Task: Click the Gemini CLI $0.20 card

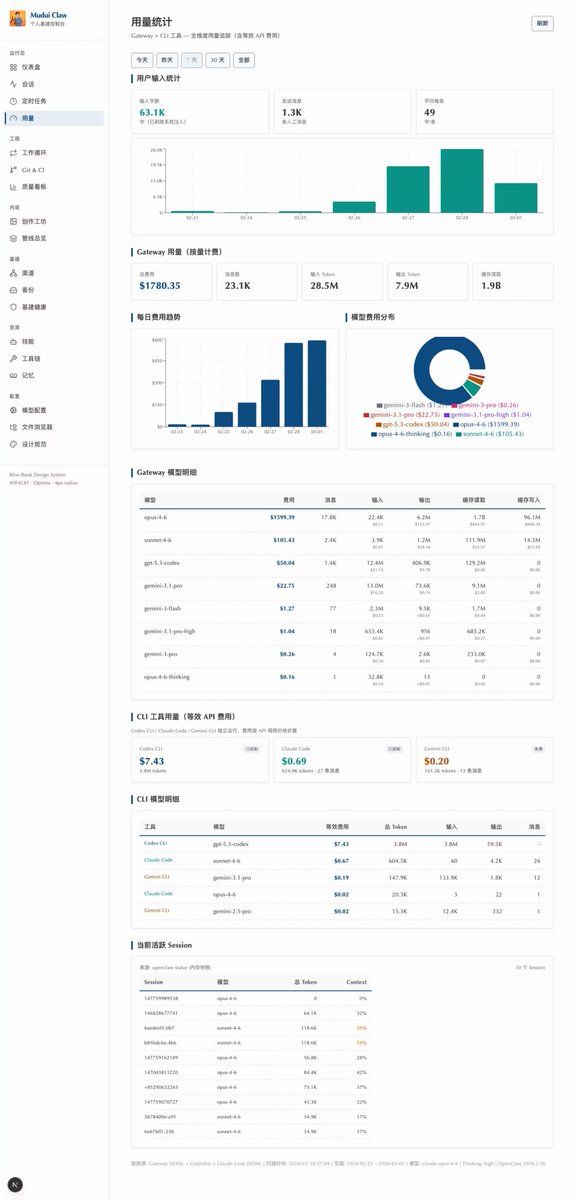Action: pos(485,760)
